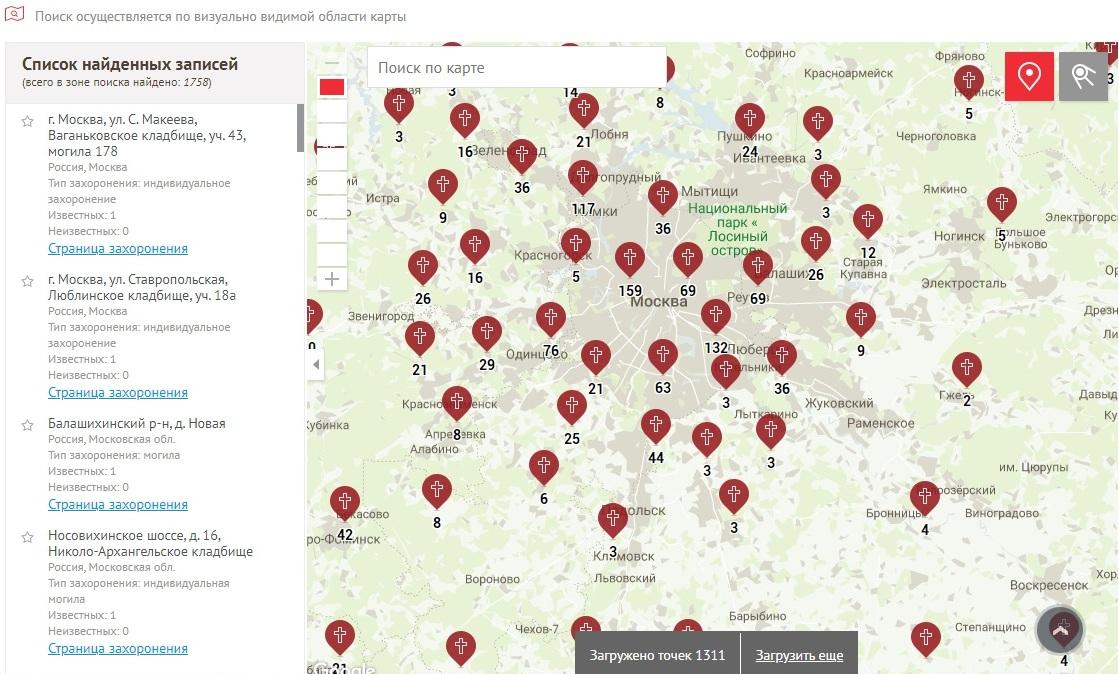Viewport: 1119px width, 674px height.
Task: Open burial page for Люблинское кладбище
Action: coord(118,393)
